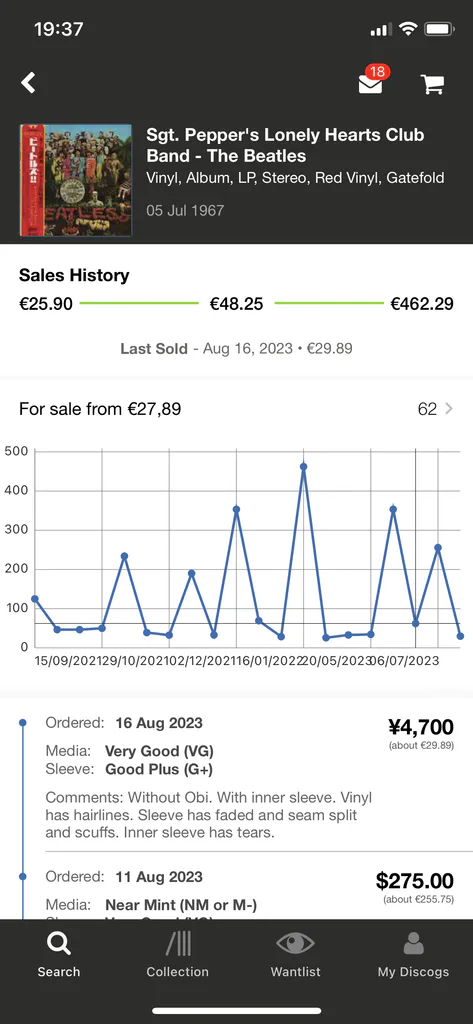The image size is (473, 1024).
Task: Tap the €48.25 median sales history value
Action: pos(236,304)
